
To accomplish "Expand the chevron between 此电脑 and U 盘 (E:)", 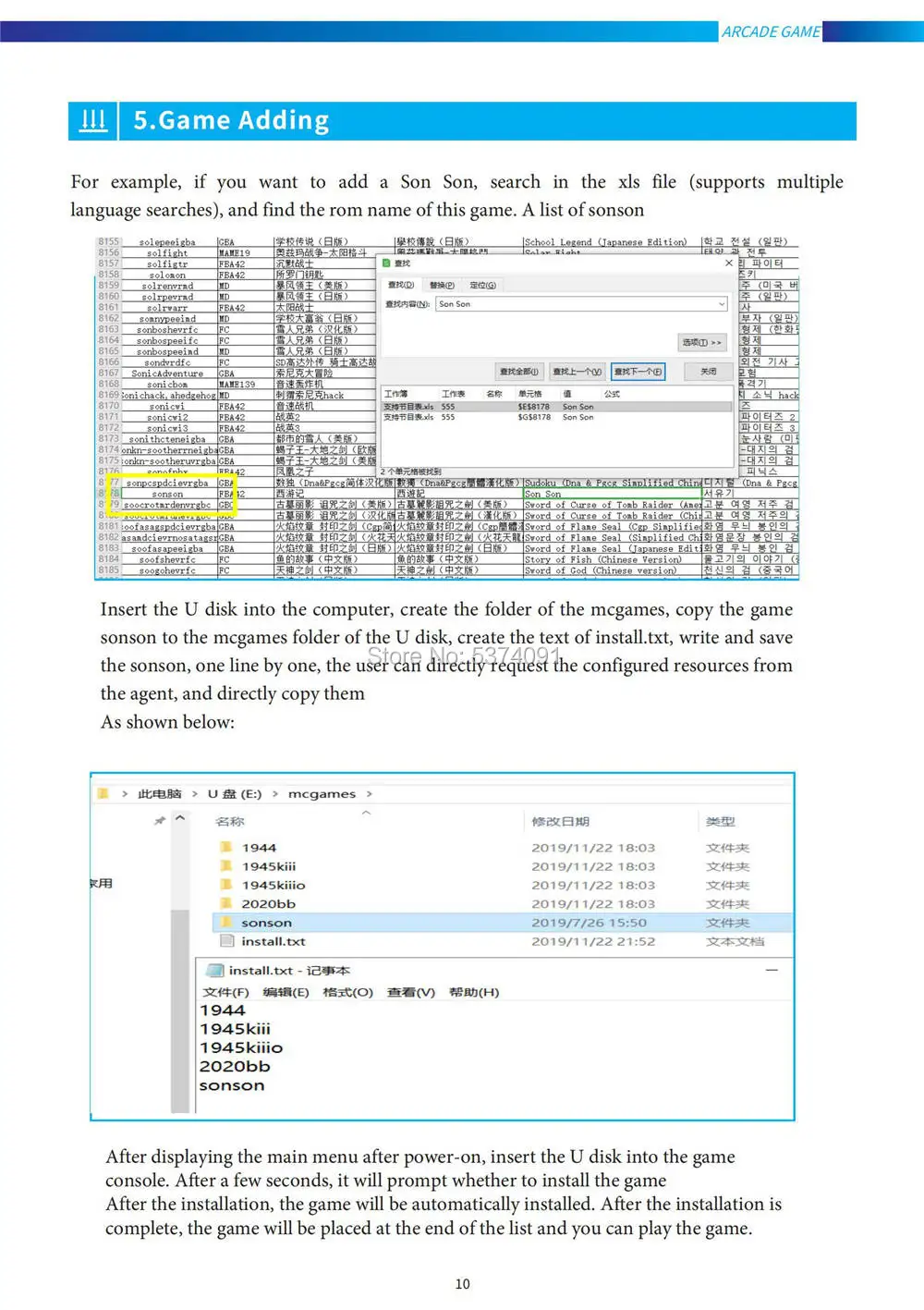I will tap(195, 793).
